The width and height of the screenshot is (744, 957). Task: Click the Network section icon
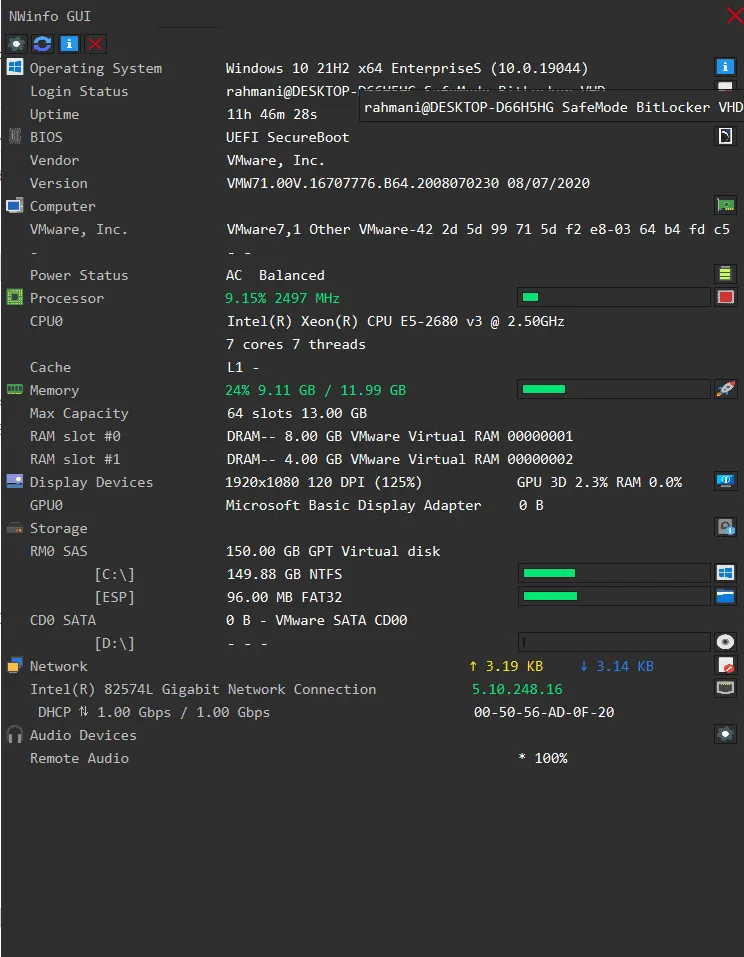point(15,665)
